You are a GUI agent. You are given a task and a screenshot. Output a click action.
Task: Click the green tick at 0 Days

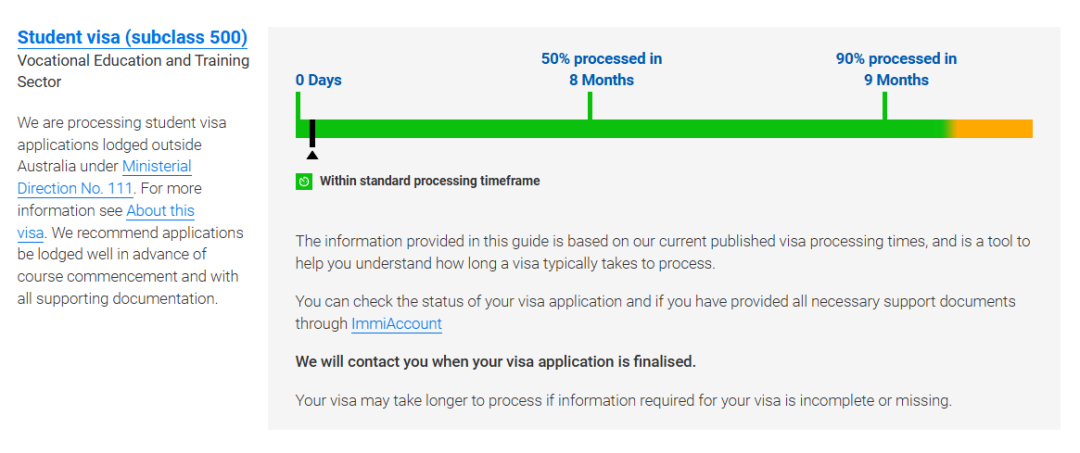pos(298,105)
